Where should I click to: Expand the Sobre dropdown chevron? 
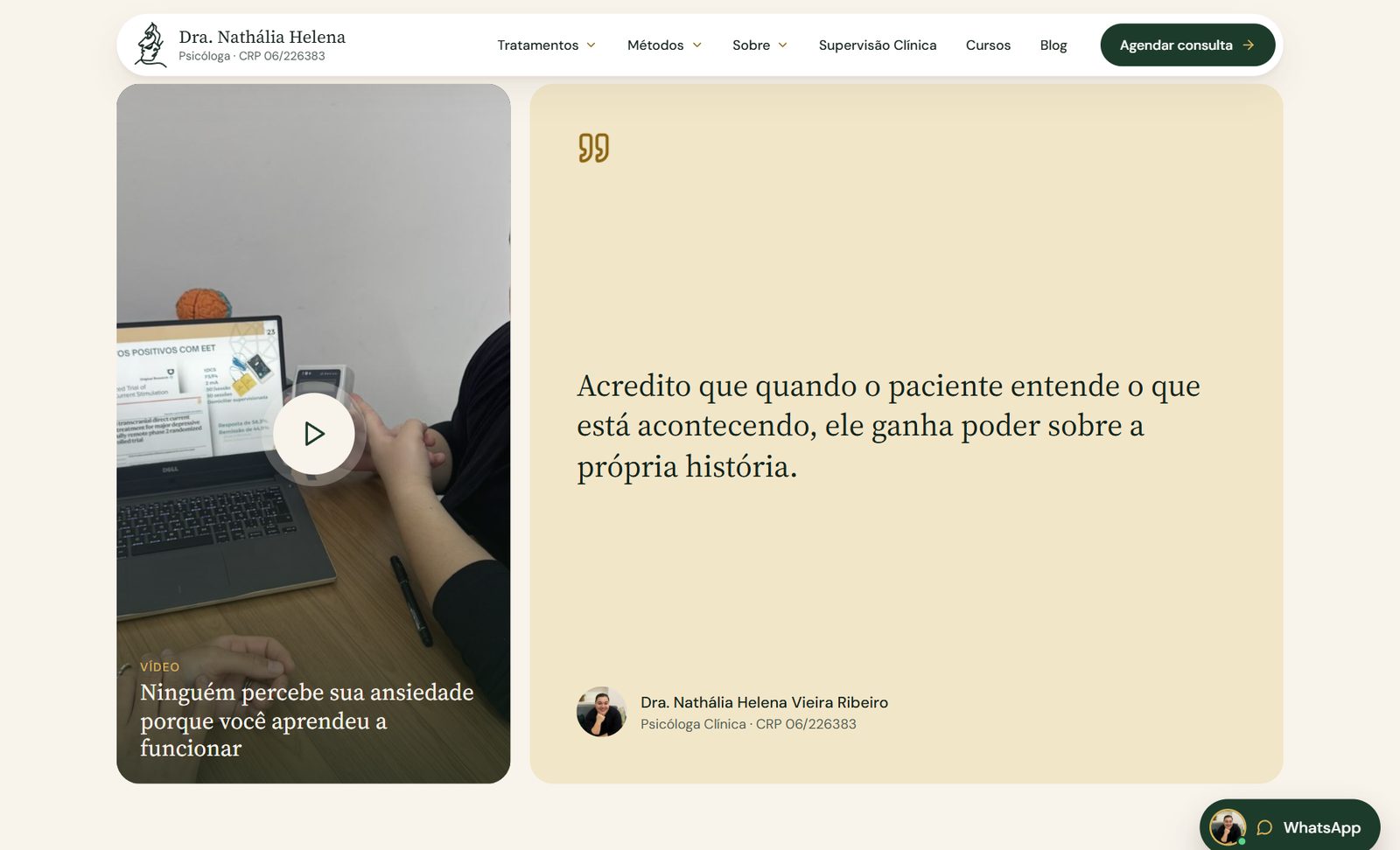click(x=783, y=45)
